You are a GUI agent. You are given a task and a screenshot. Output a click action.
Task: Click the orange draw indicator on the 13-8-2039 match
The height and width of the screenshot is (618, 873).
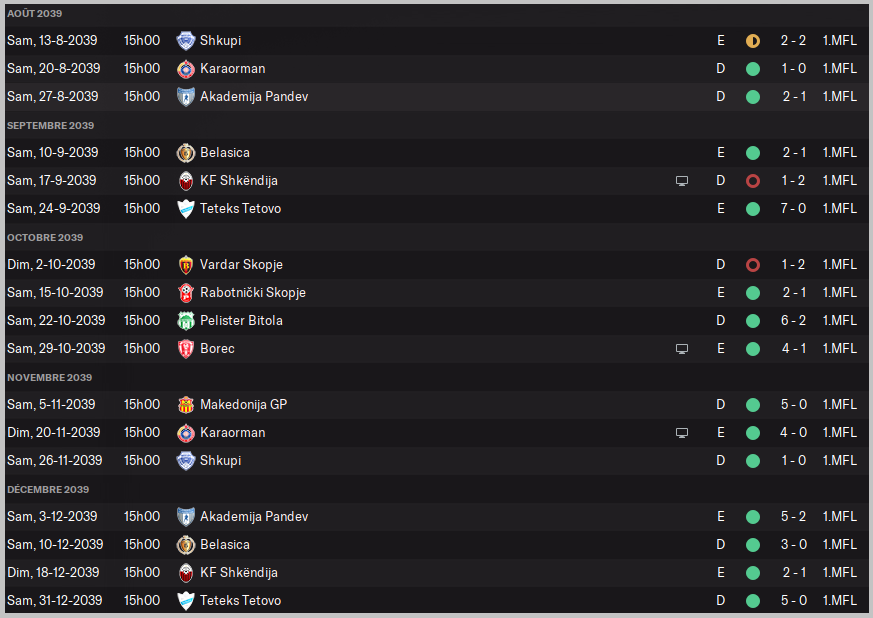[x=753, y=41]
